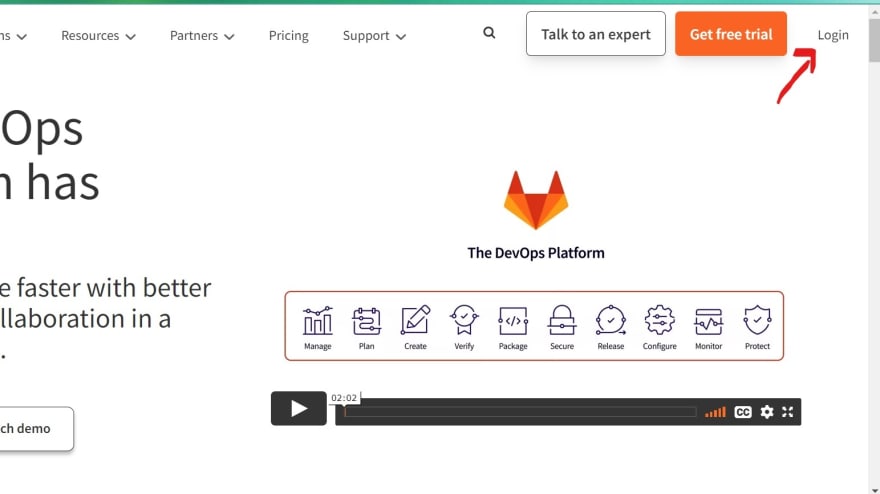Expand the Support menu
This screenshot has height=494, width=880.
click(374, 35)
